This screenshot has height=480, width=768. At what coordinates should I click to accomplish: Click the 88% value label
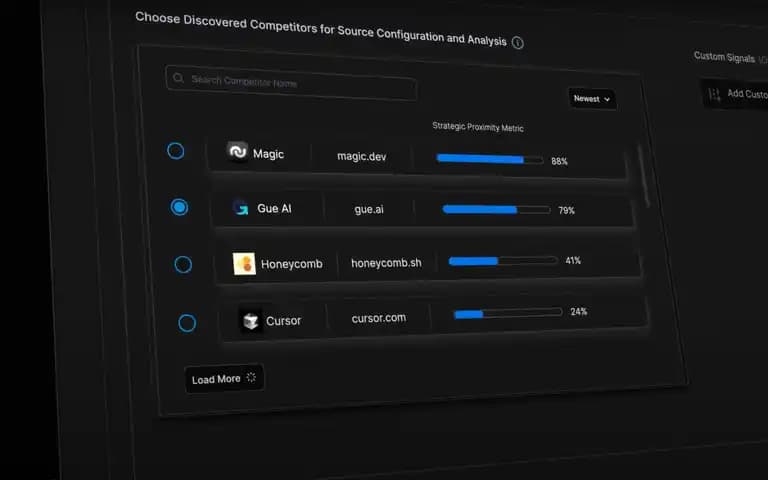[559, 161]
